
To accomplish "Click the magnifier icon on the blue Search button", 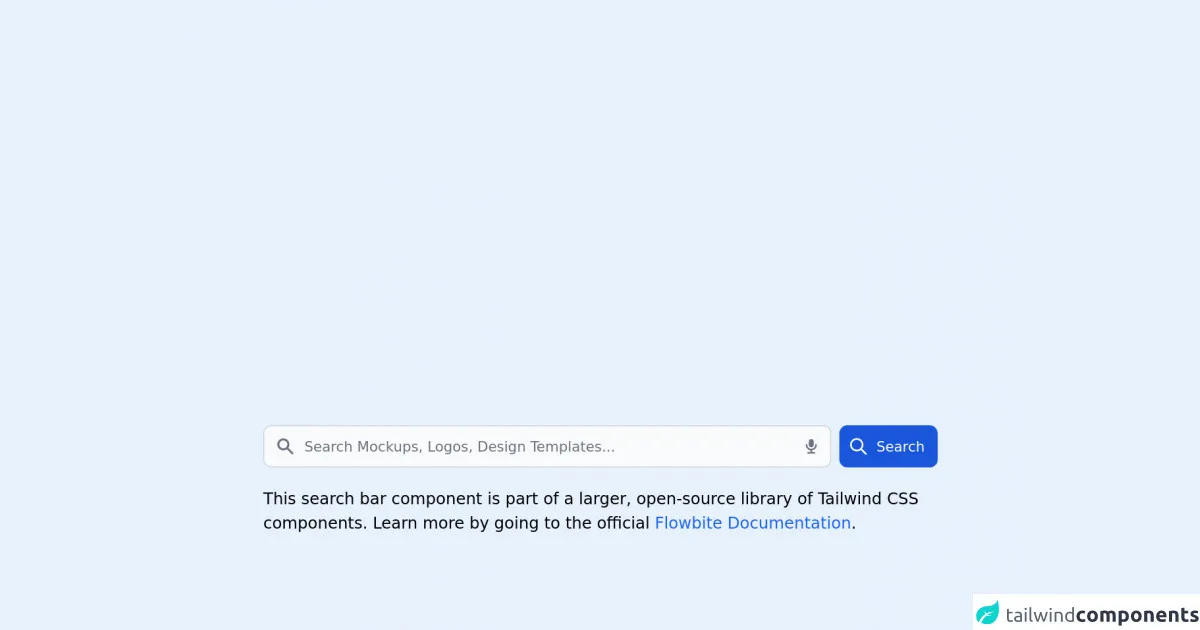I will [858, 446].
